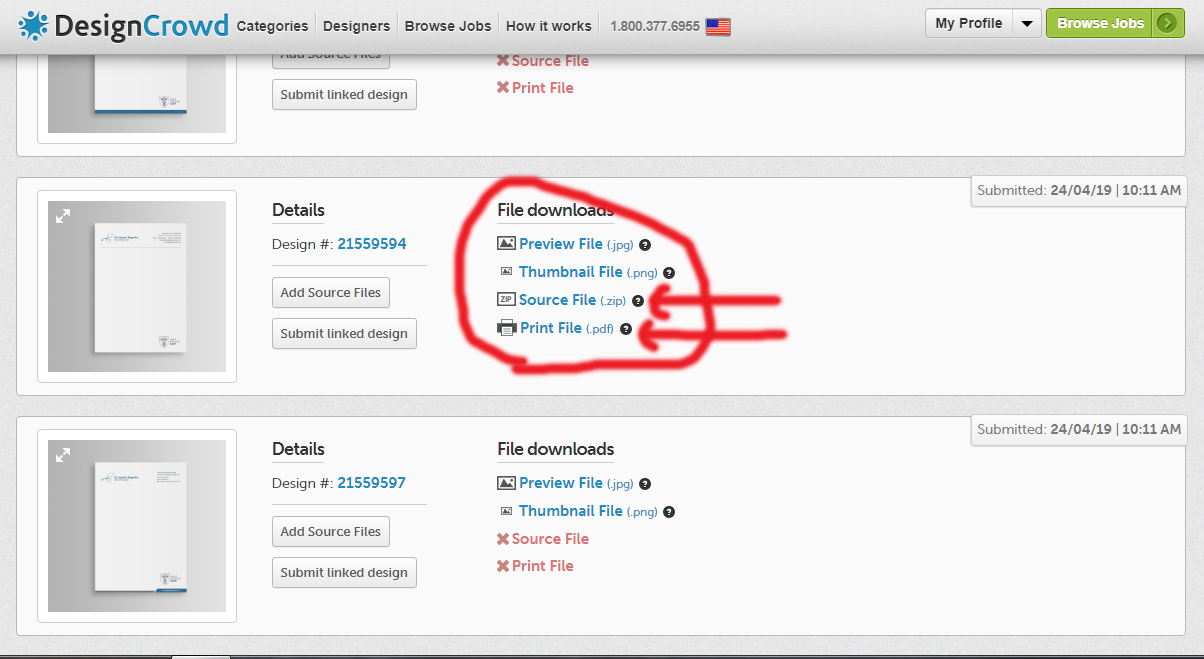Click missing Source File label in top card
This screenshot has width=1204, height=659.
550,61
